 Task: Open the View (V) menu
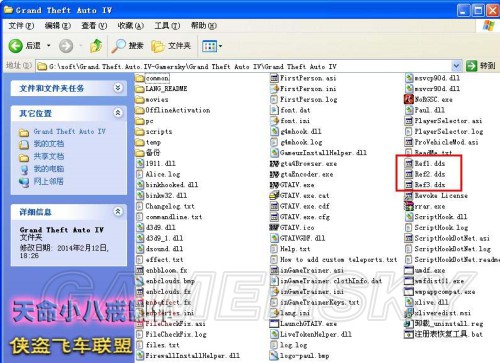pos(94,26)
